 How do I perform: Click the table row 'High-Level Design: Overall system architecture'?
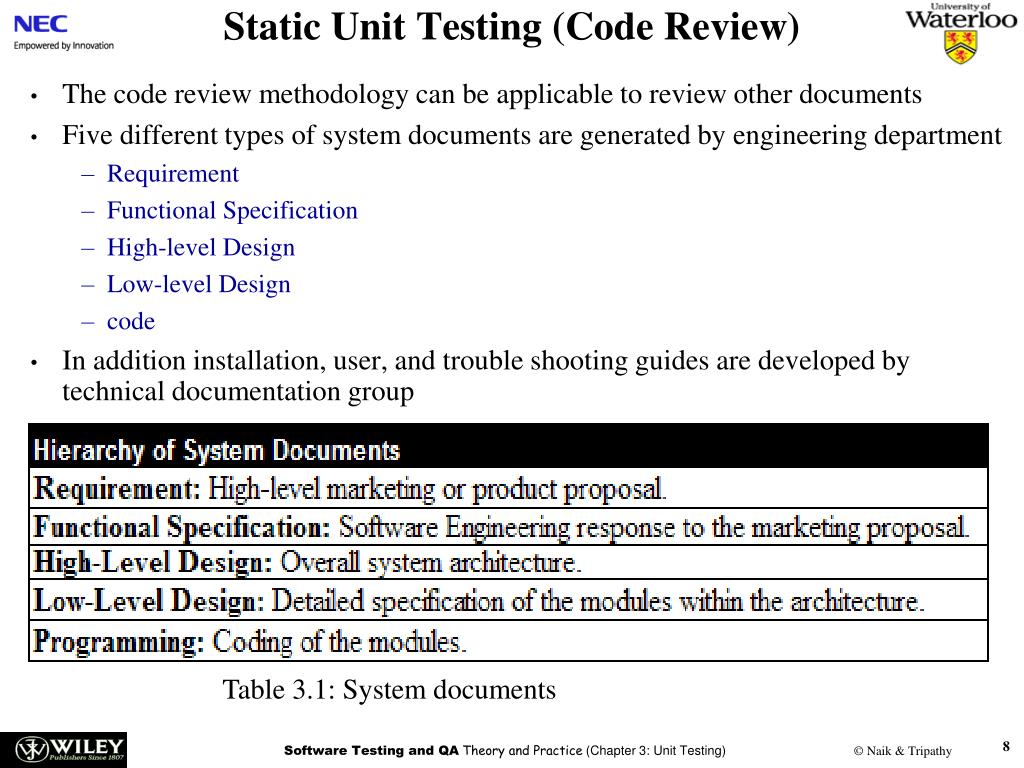(x=508, y=562)
